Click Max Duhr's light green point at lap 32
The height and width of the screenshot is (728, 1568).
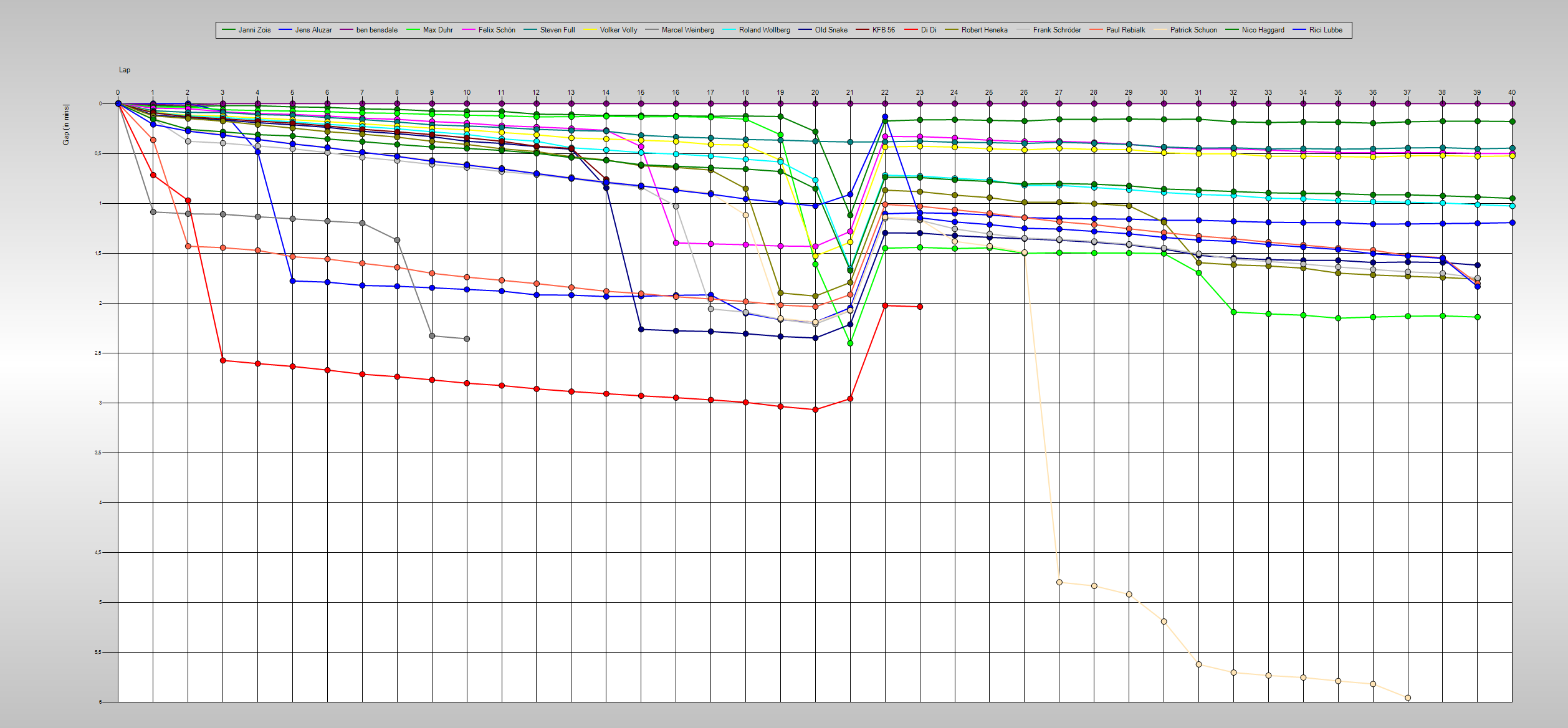click(x=1233, y=312)
